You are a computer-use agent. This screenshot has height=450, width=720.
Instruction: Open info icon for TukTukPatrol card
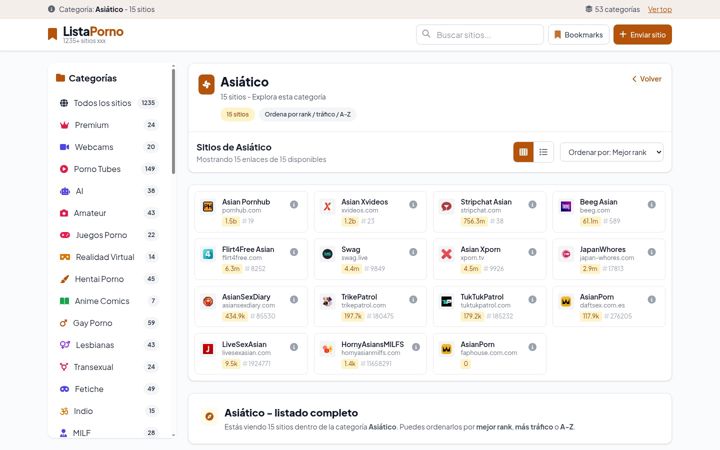point(532,299)
